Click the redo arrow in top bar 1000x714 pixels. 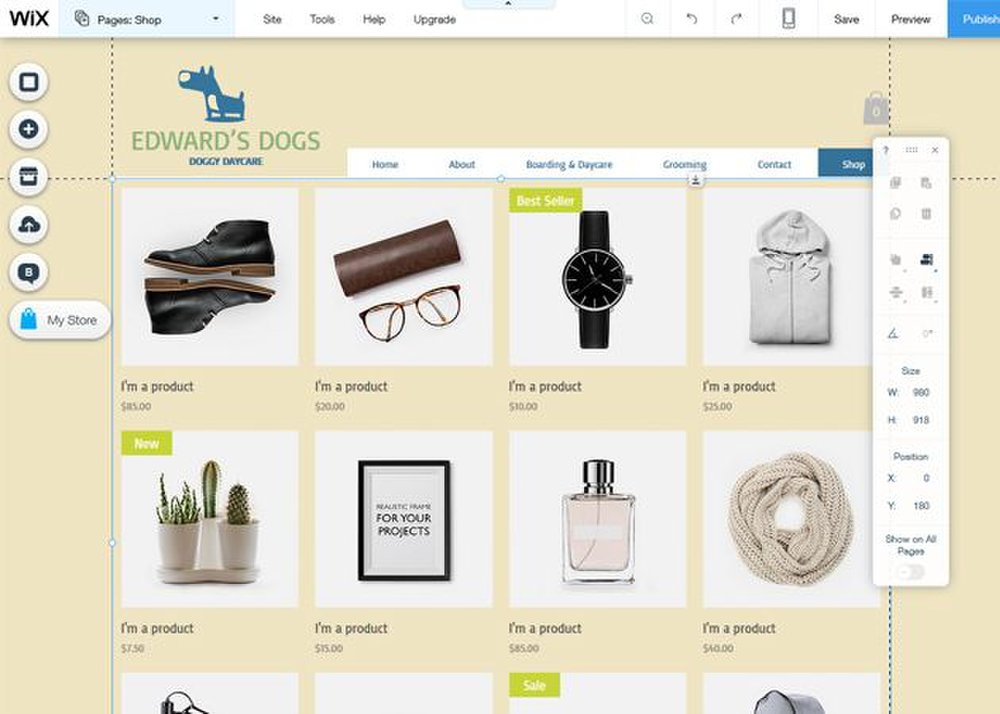point(736,19)
